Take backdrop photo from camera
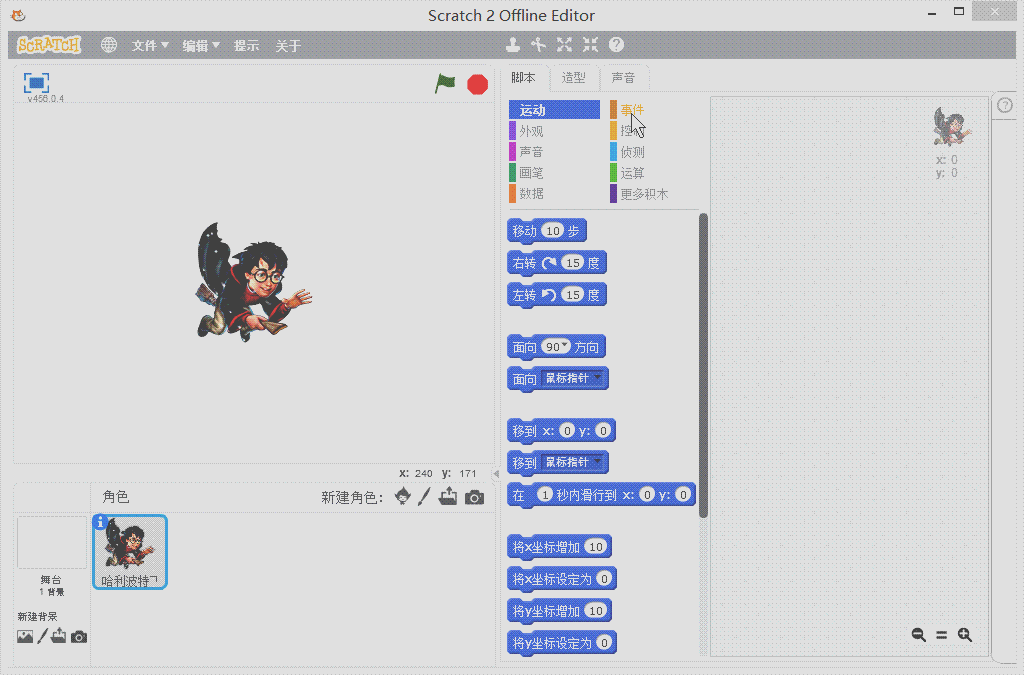This screenshot has width=1024, height=675. click(x=78, y=636)
